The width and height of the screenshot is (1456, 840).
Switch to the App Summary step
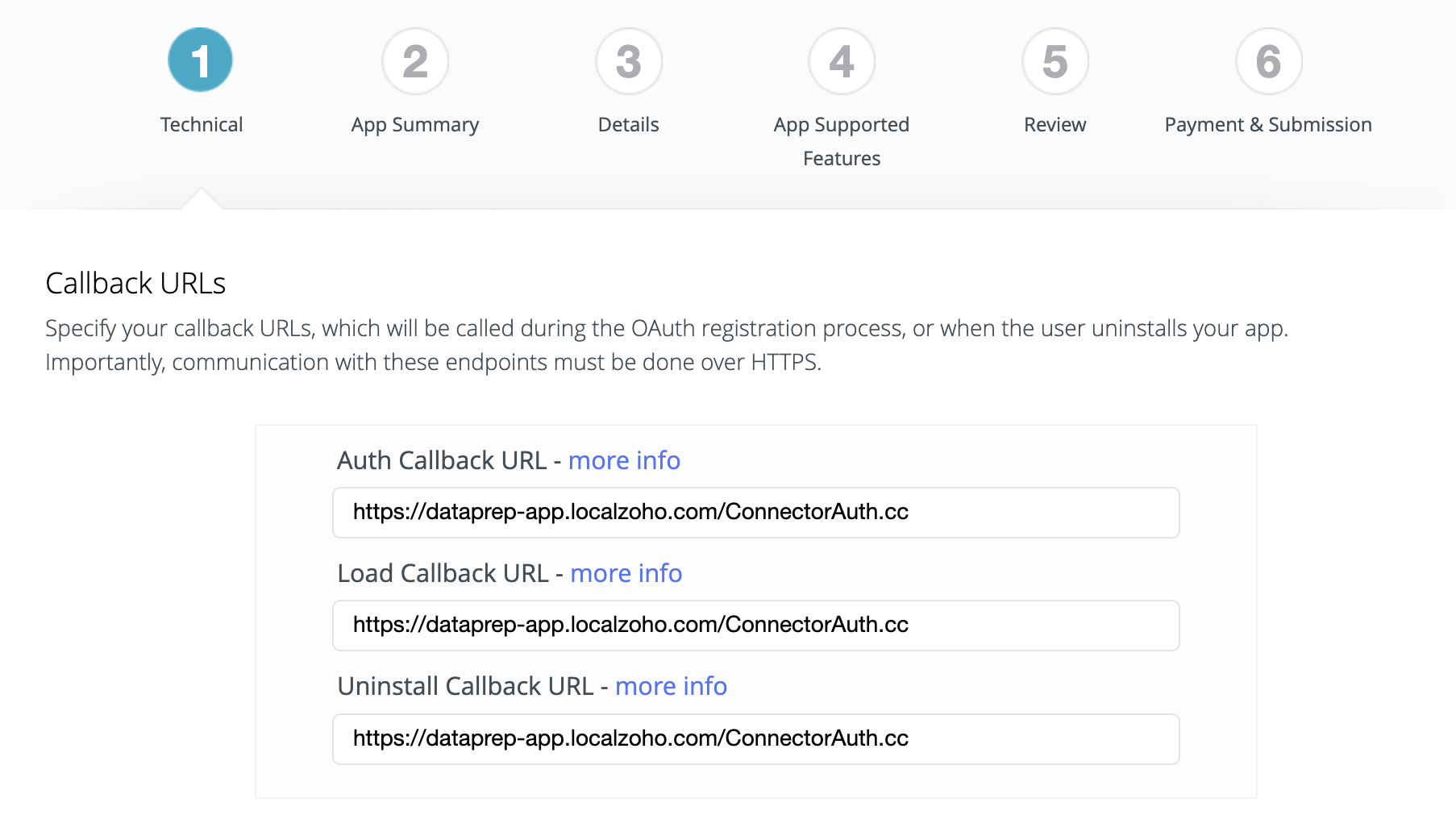pyautogui.click(x=415, y=125)
